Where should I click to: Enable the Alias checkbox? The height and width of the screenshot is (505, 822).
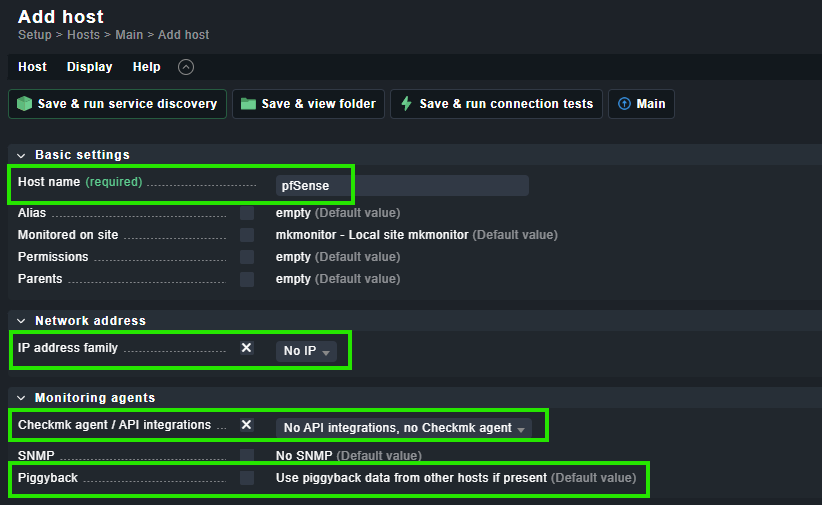tap(246, 213)
